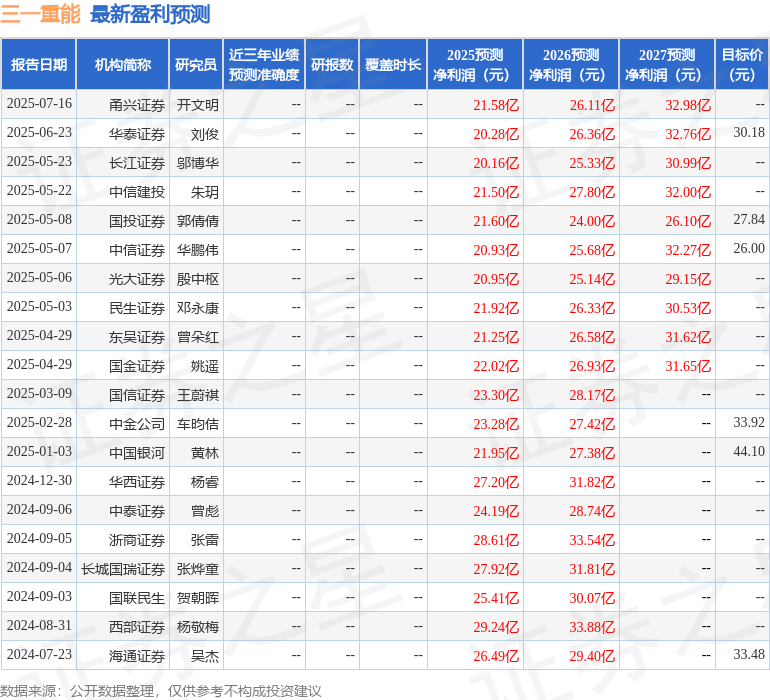
Task: Click the date 2025-06-23
Action: coord(39,132)
